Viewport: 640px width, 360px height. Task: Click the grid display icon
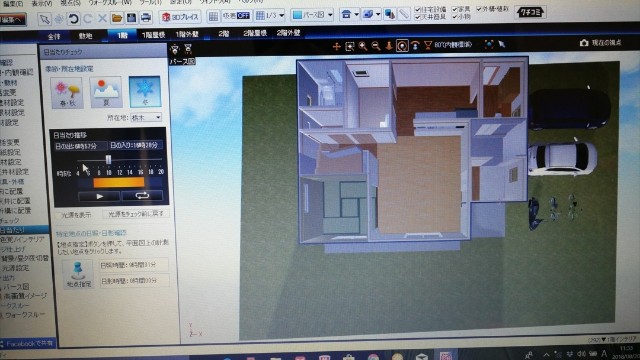coord(213,16)
